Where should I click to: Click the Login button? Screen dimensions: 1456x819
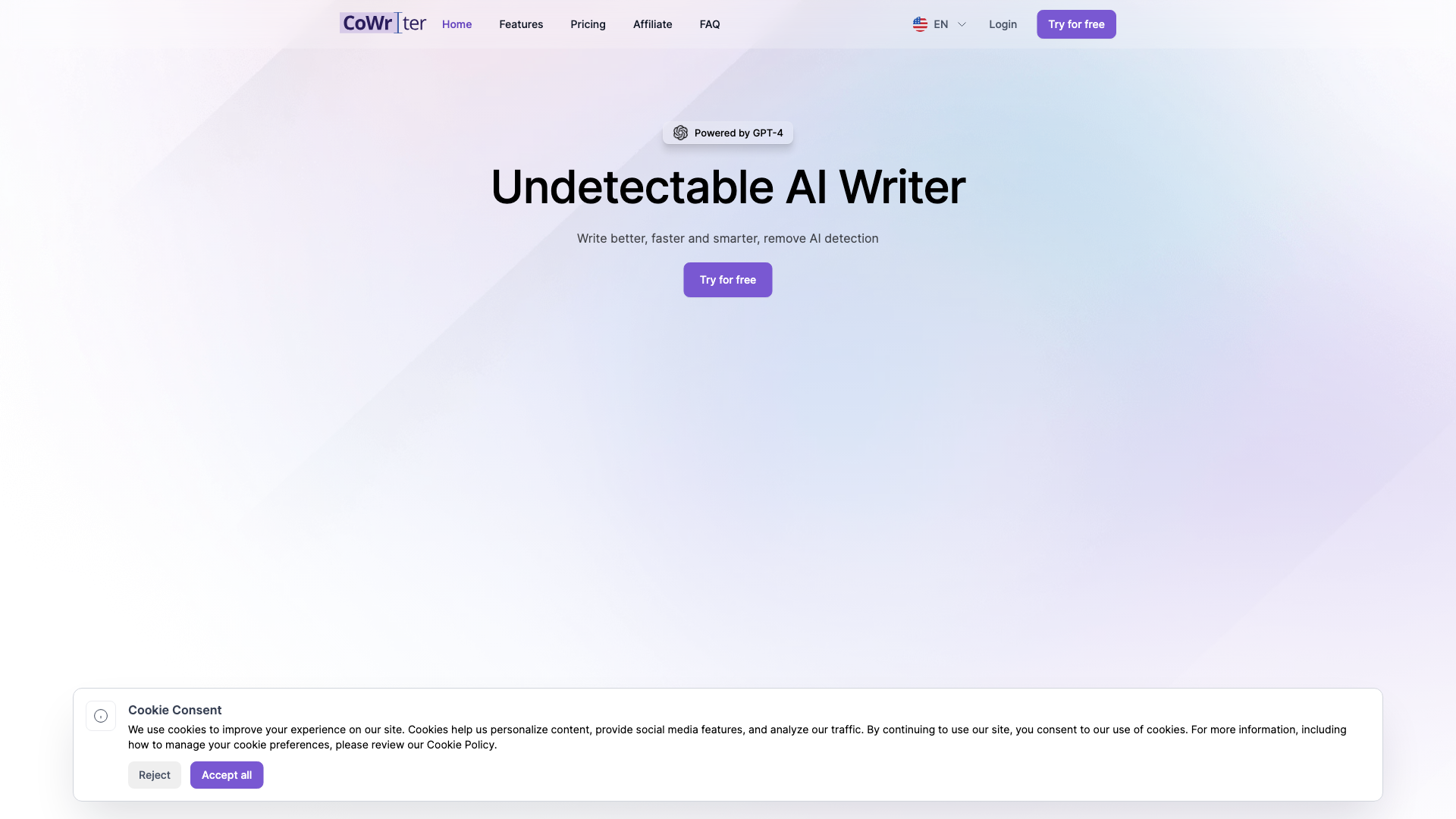pyautogui.click(x=1003, y=24)
